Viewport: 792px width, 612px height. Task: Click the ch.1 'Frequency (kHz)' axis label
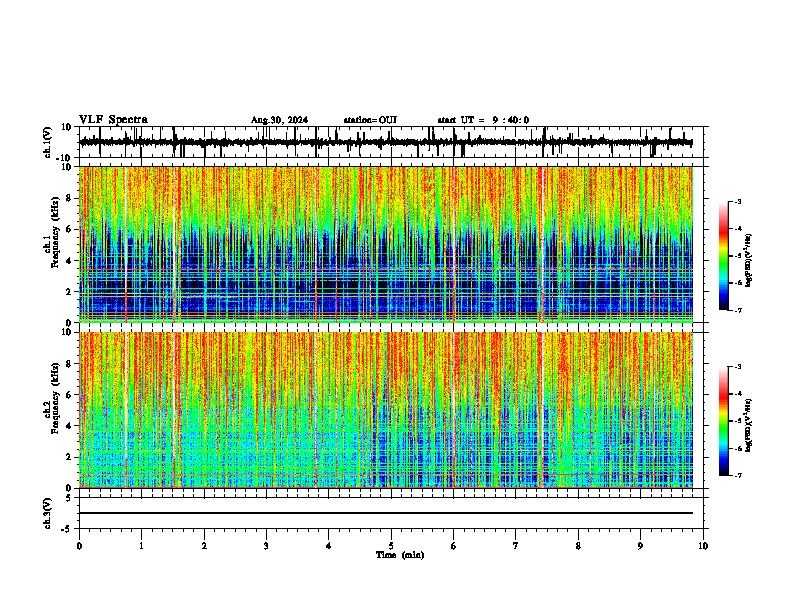(x=55, y=231)
